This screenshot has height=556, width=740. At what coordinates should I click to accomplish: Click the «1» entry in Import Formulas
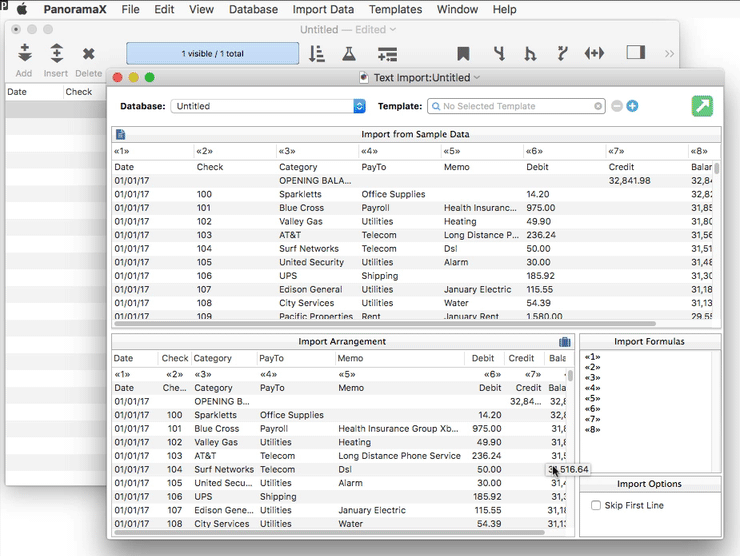(592, 357)
